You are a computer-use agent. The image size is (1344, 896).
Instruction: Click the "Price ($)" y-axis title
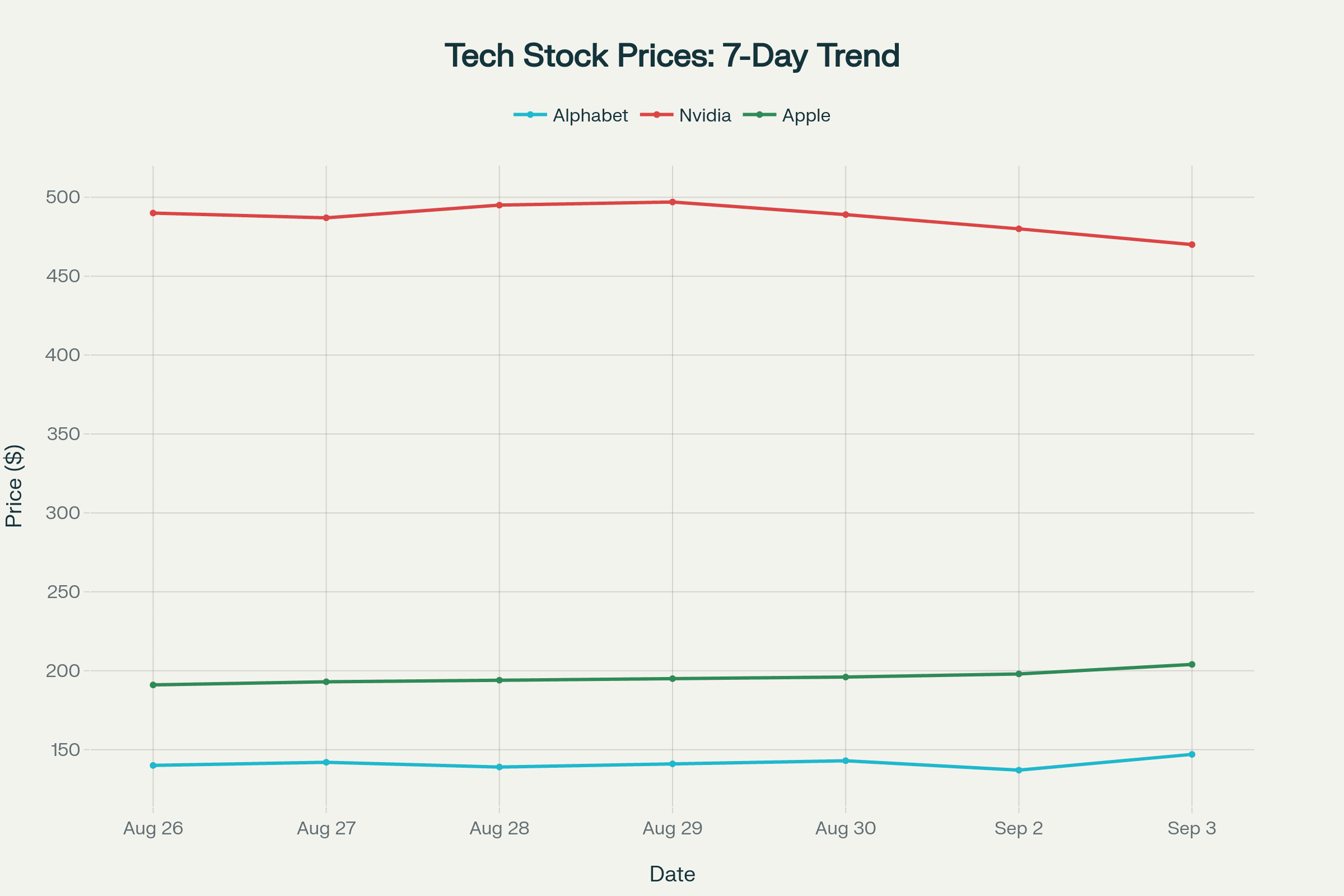tap(13, 486)
